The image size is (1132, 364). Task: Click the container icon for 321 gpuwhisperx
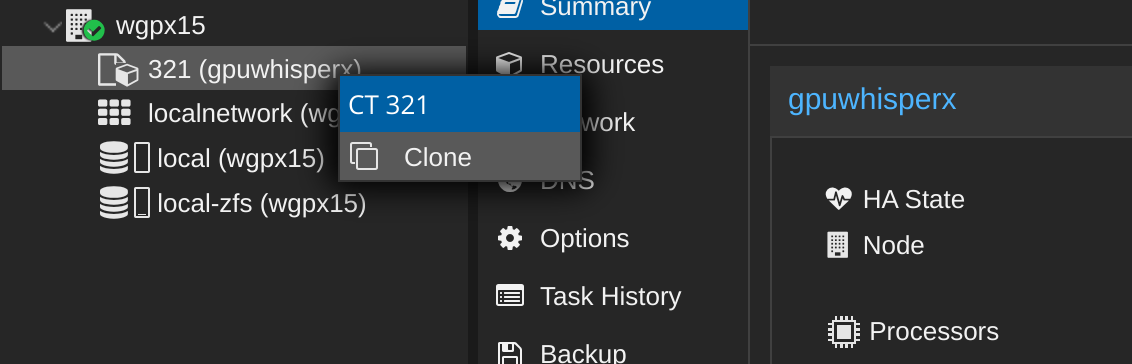(x=118, y=69)
